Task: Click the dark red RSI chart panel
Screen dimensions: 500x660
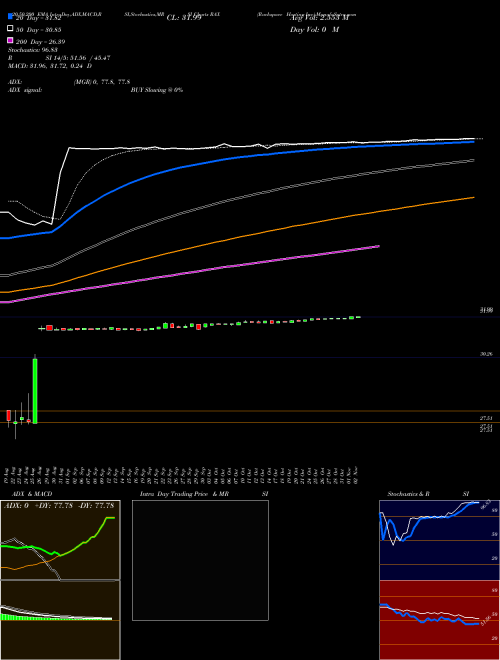Action: pyautogui.click(x=439, y=620)
